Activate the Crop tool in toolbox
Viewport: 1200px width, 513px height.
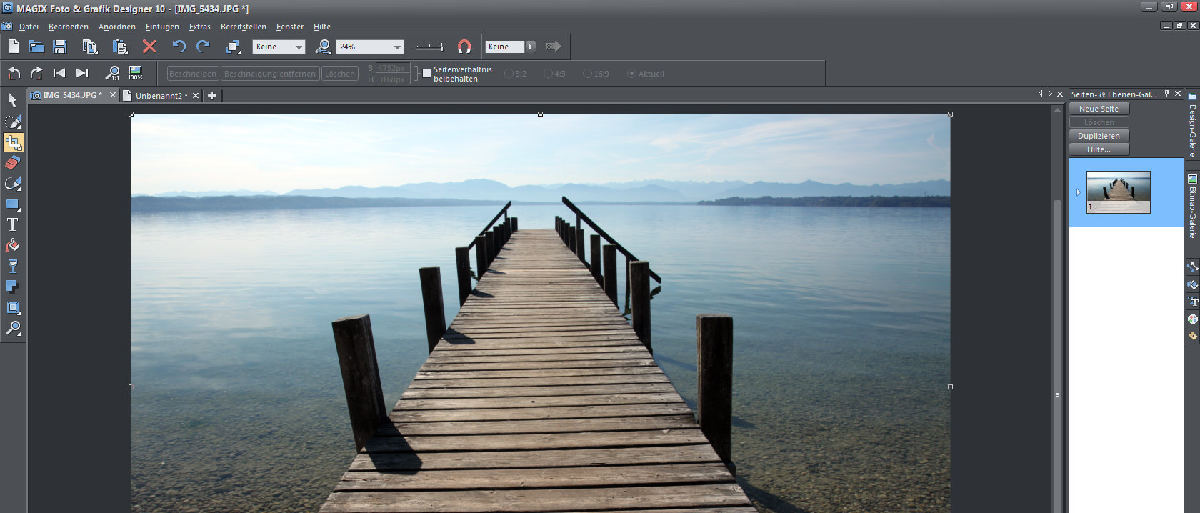click(x=13, y=141)
